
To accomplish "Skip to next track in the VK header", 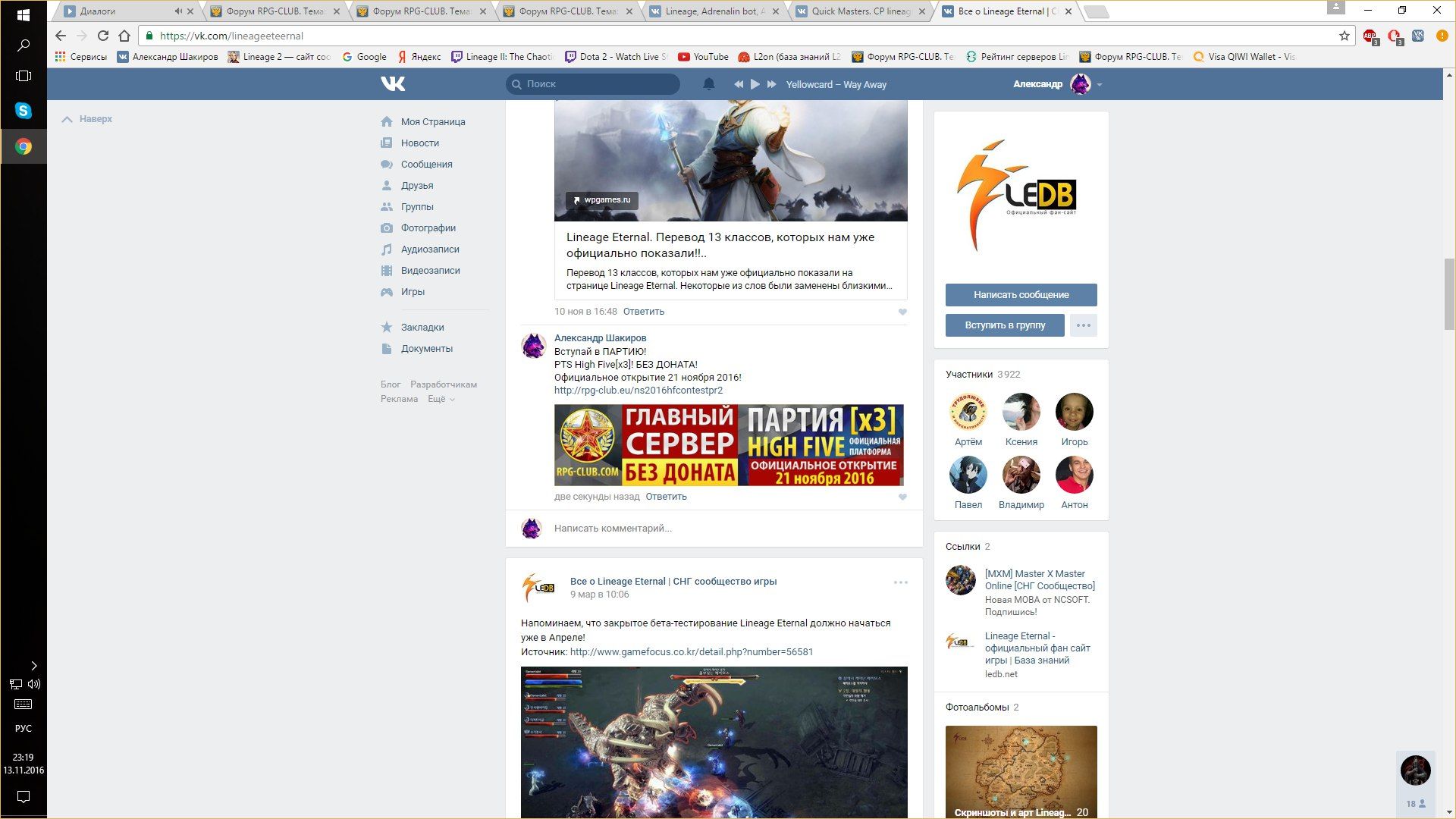I will (772, 84).
